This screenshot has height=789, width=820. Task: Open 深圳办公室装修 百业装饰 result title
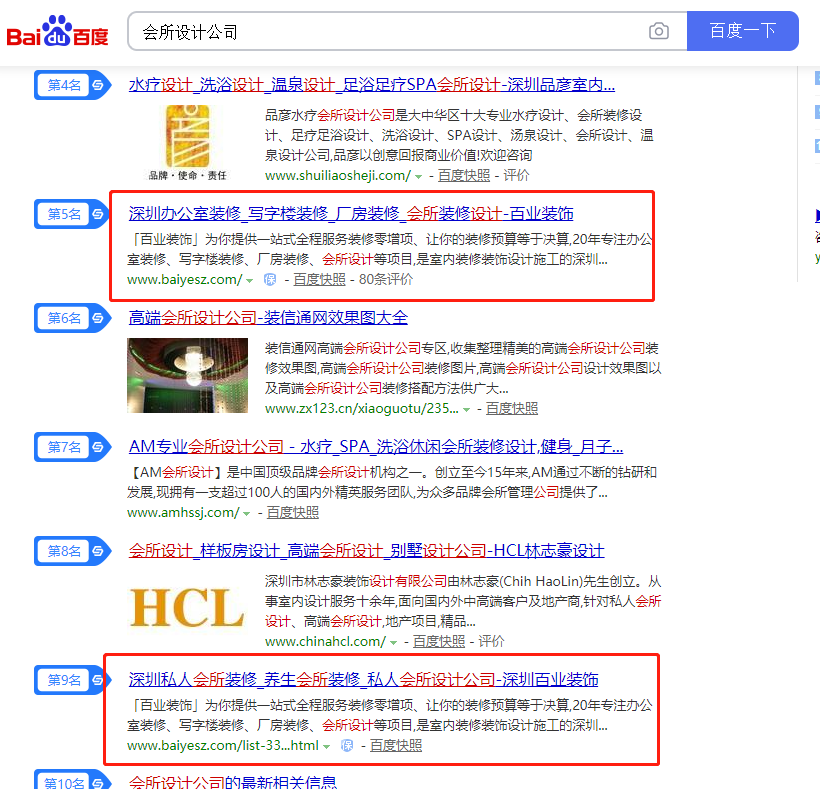(x=351, y=213)
